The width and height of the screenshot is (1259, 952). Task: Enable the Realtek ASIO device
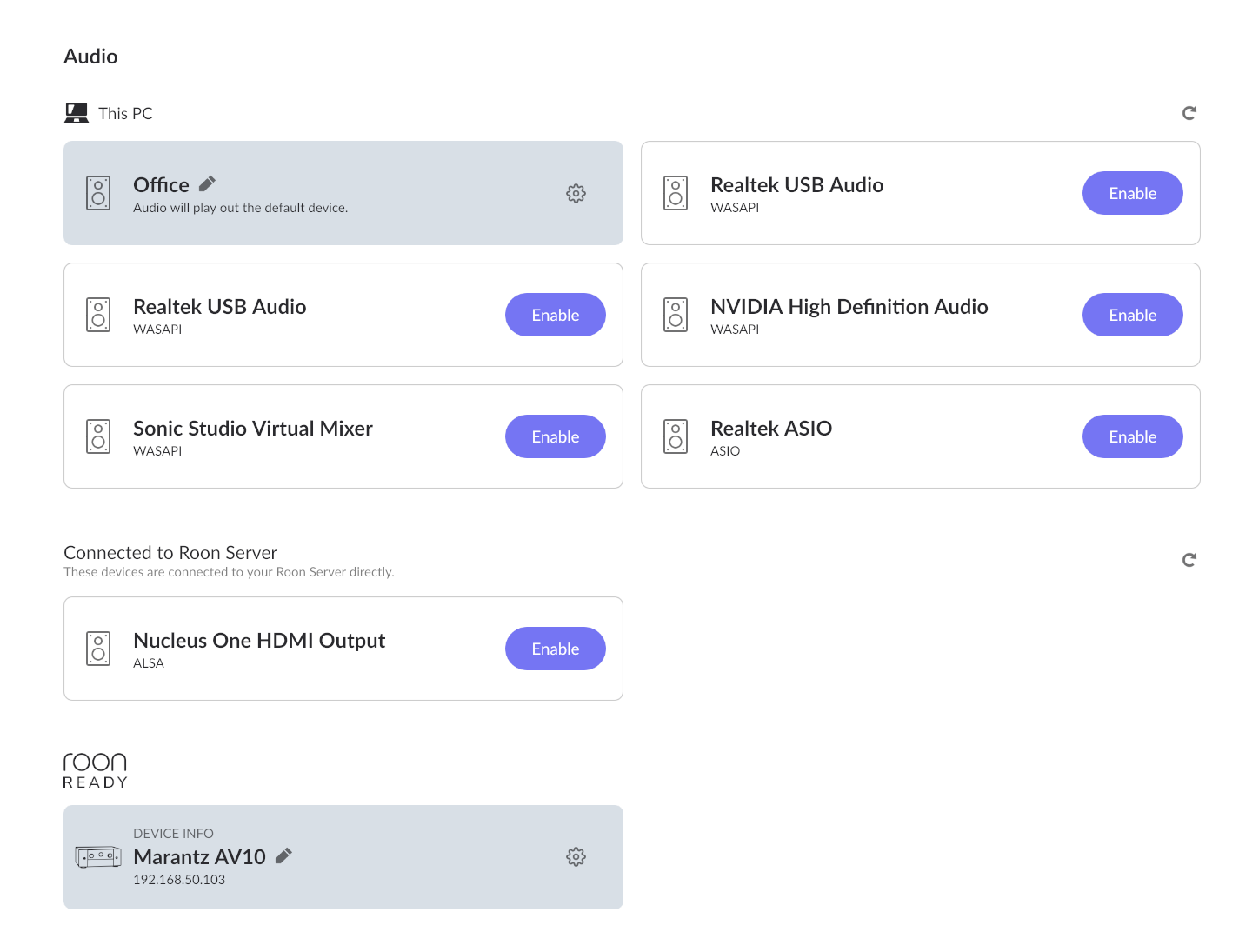coord(1132,436)
